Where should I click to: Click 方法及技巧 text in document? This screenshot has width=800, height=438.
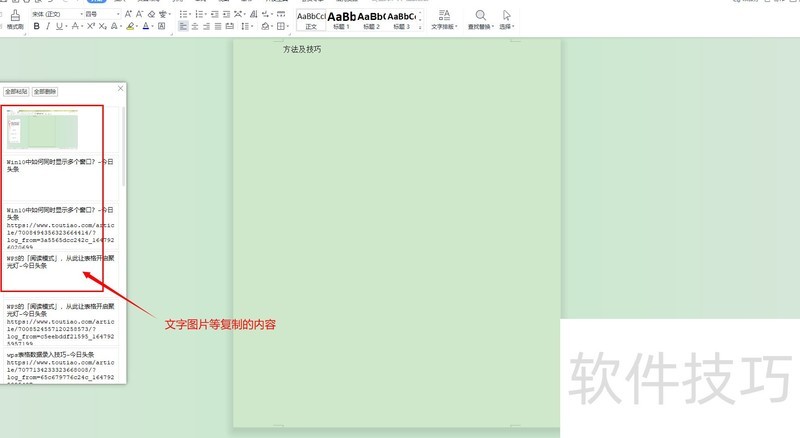(302, 49)
